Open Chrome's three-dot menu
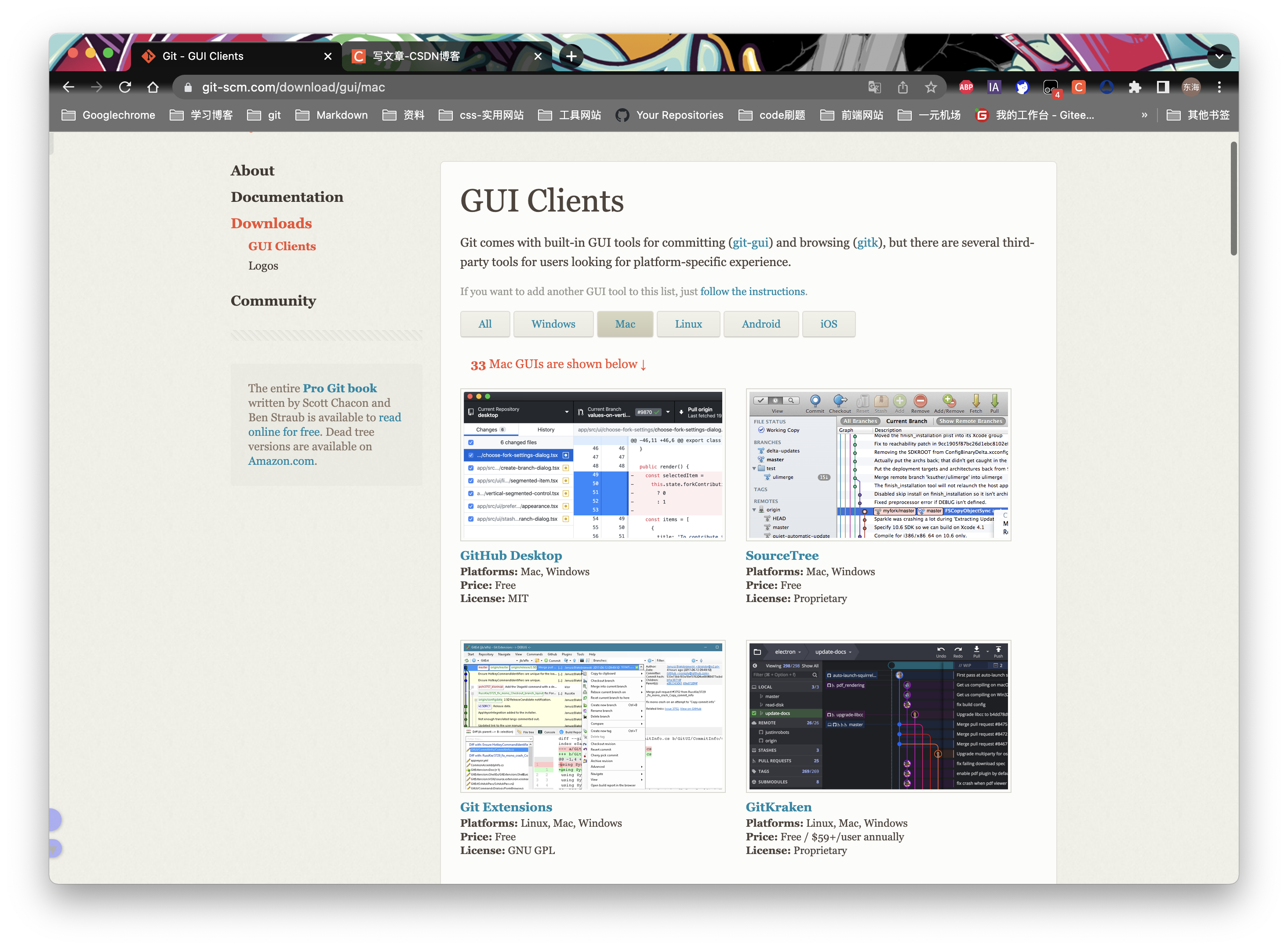Image resolution: width=1288 pixels, height=949 pixels. click(x=1219, y=88)
